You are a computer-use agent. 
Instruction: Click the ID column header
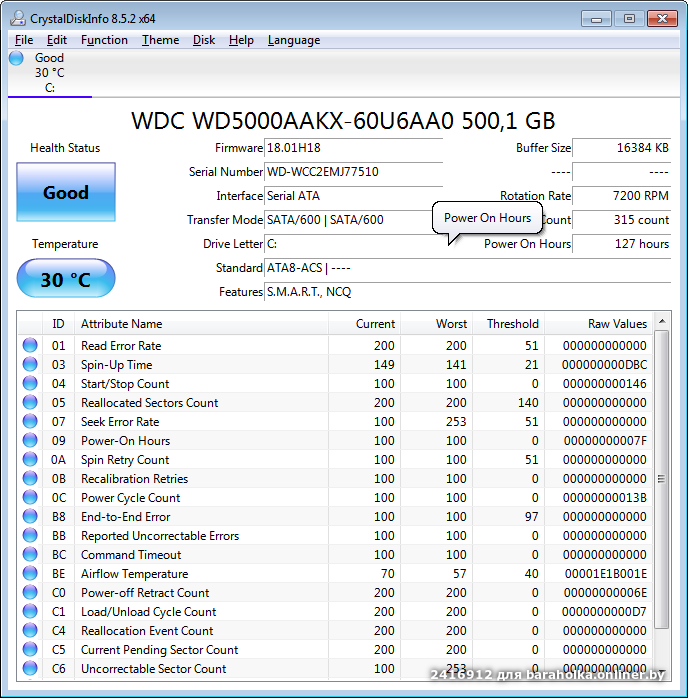click(x=58, y=324)
